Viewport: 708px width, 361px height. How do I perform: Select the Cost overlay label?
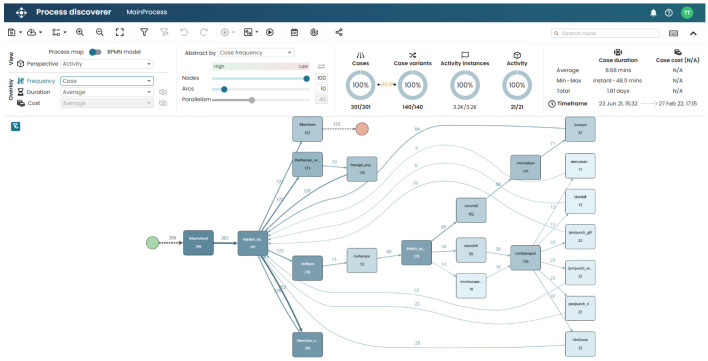(x=34, y=103)
